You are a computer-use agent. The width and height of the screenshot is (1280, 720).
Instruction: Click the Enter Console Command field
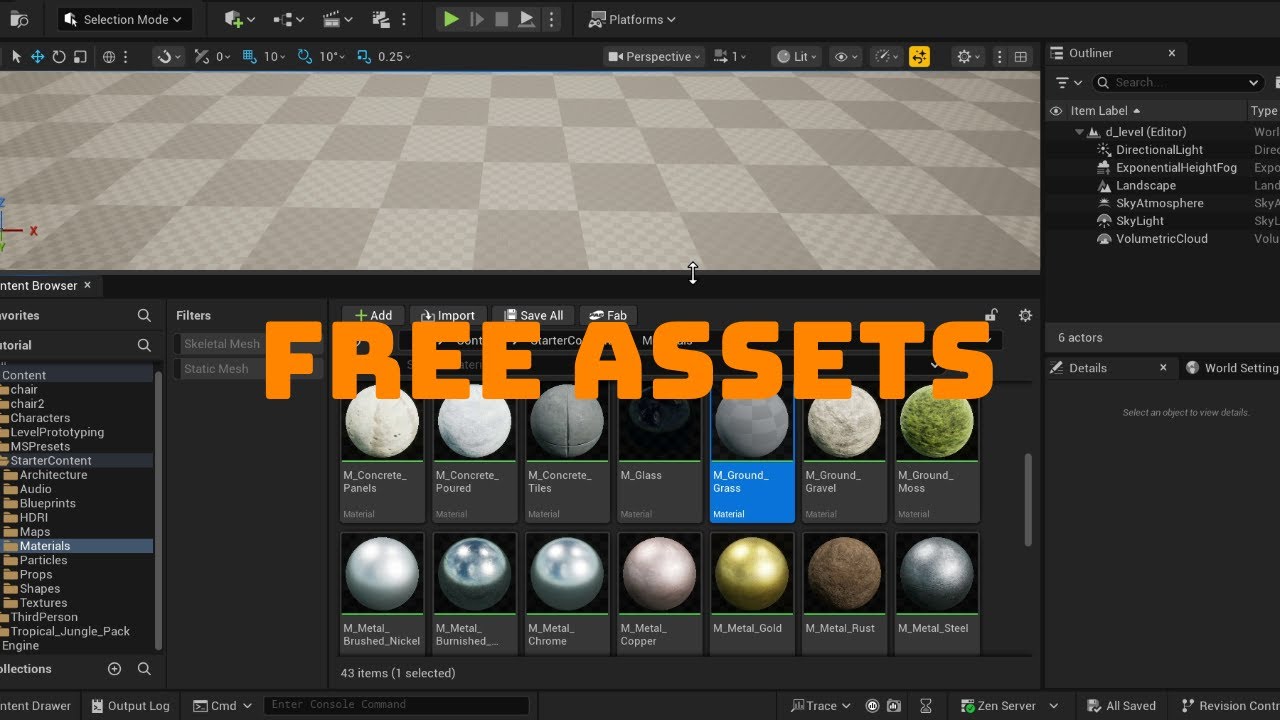[x=396, y=706]
